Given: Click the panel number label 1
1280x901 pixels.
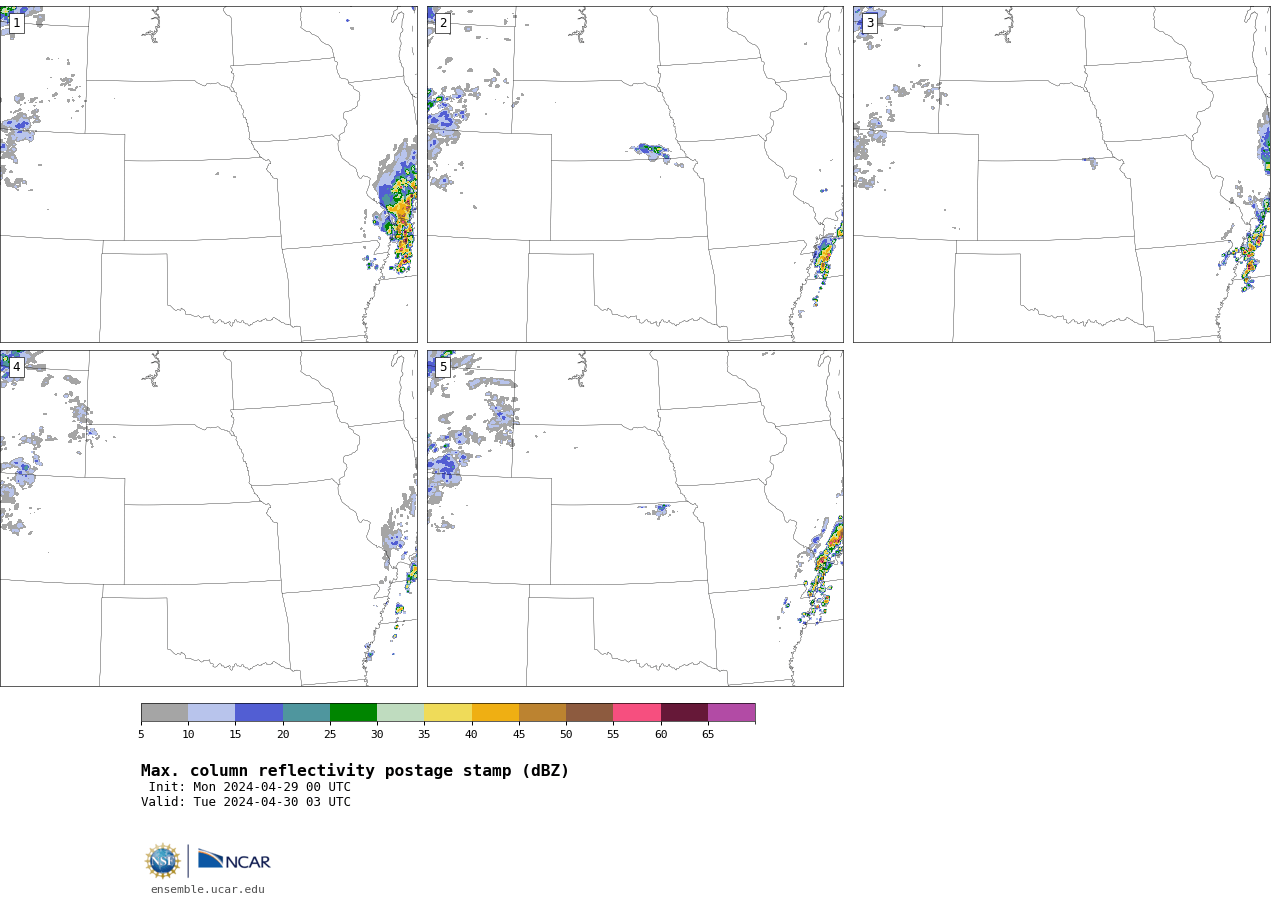Looking at the screenshot, I should pos(16,23).
